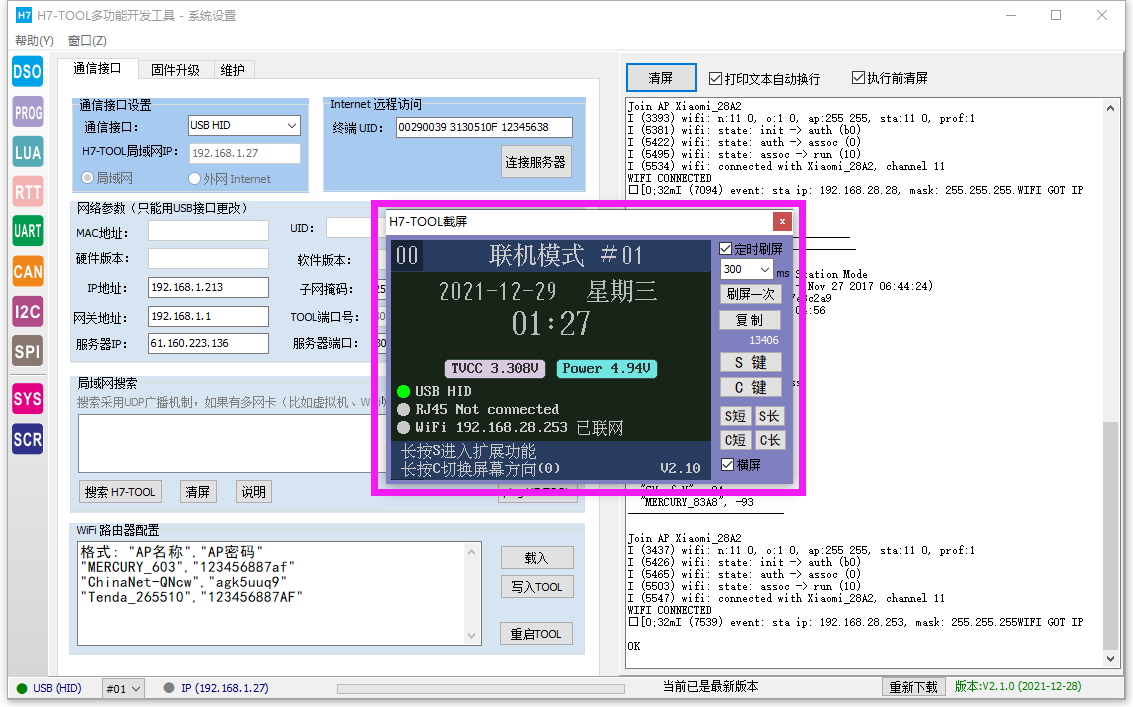Open the 300 ms refresh interval dropdown
The width and height of the screenshot is (1133, 707).
[747, 270]
